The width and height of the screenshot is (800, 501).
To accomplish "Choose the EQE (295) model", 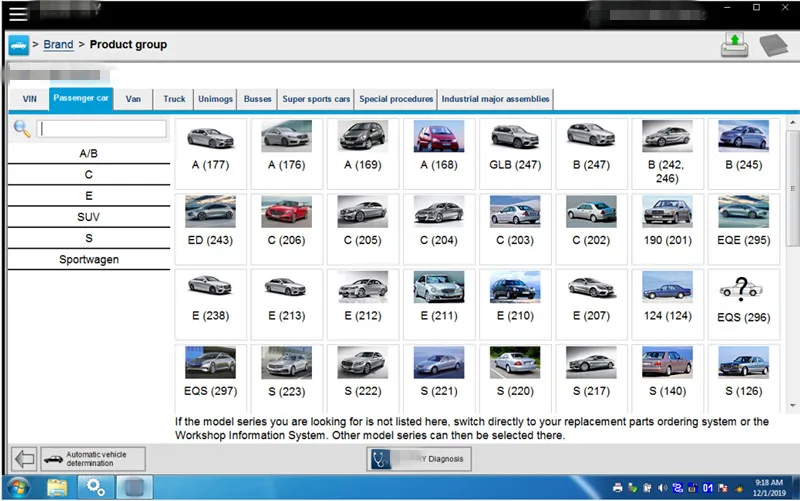I will 744,229.
